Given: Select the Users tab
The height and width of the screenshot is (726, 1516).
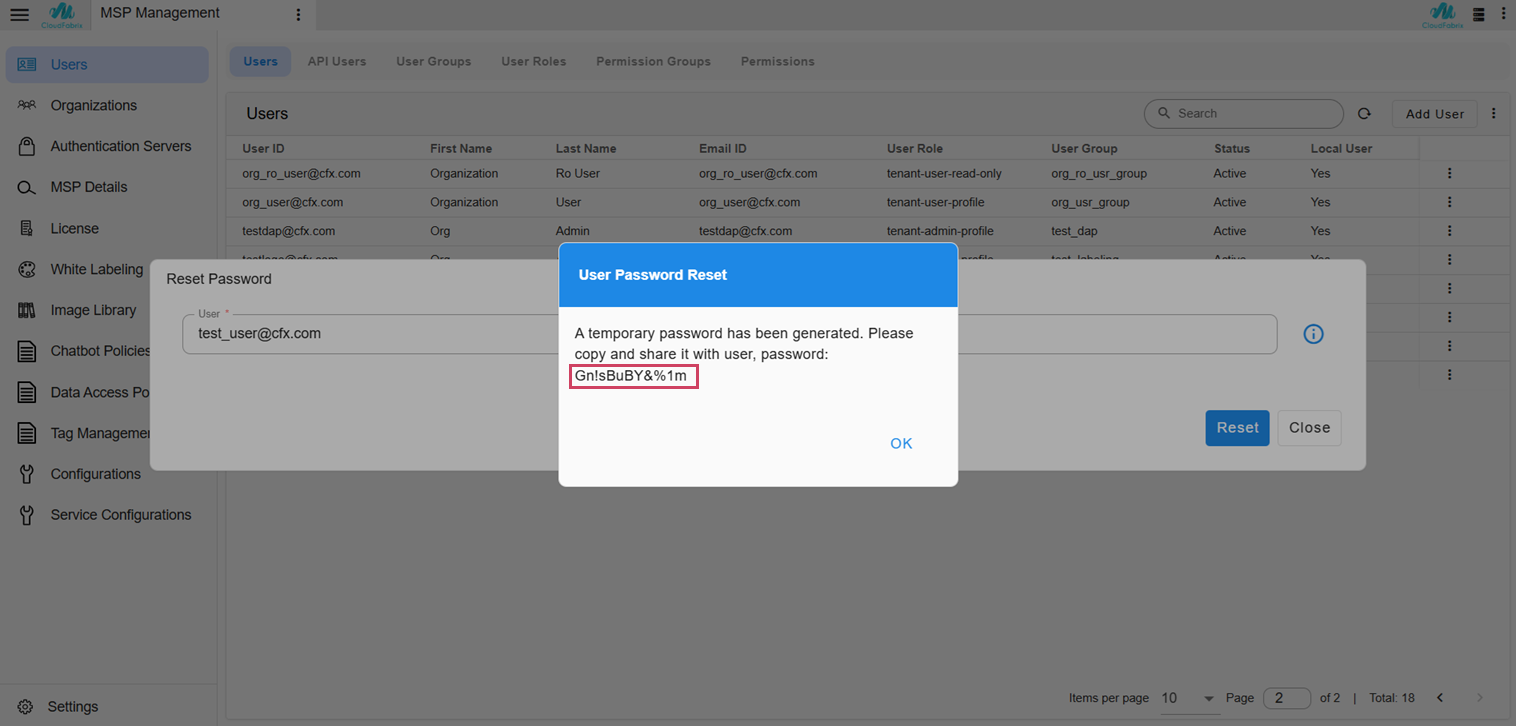Looking at the screenshot, I should (x=260, y=61).
